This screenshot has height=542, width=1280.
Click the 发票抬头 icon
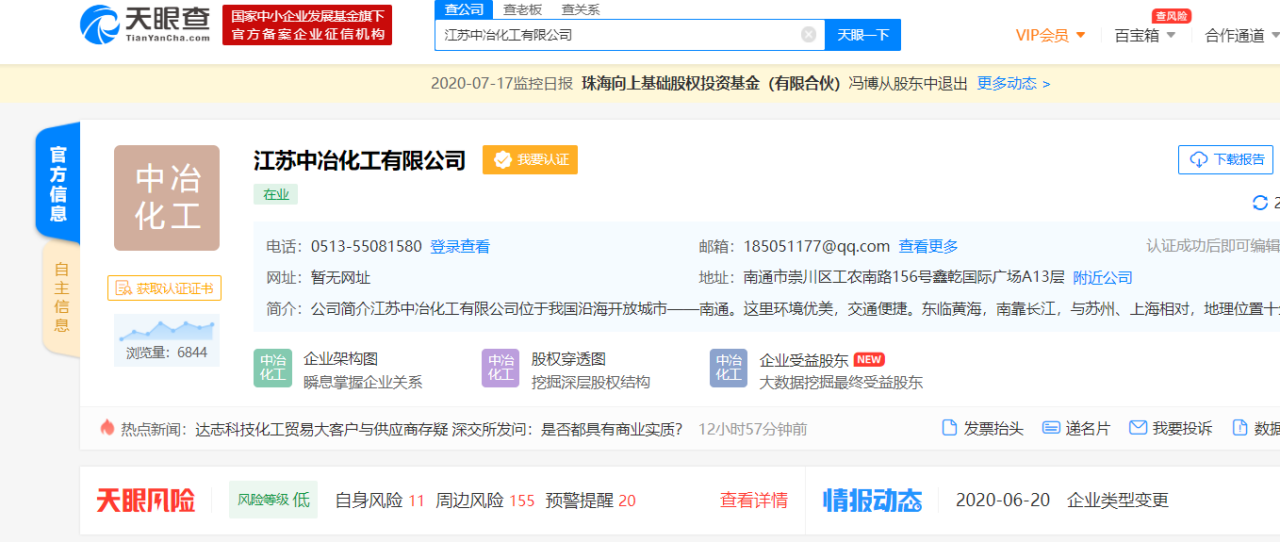point(950,428)
